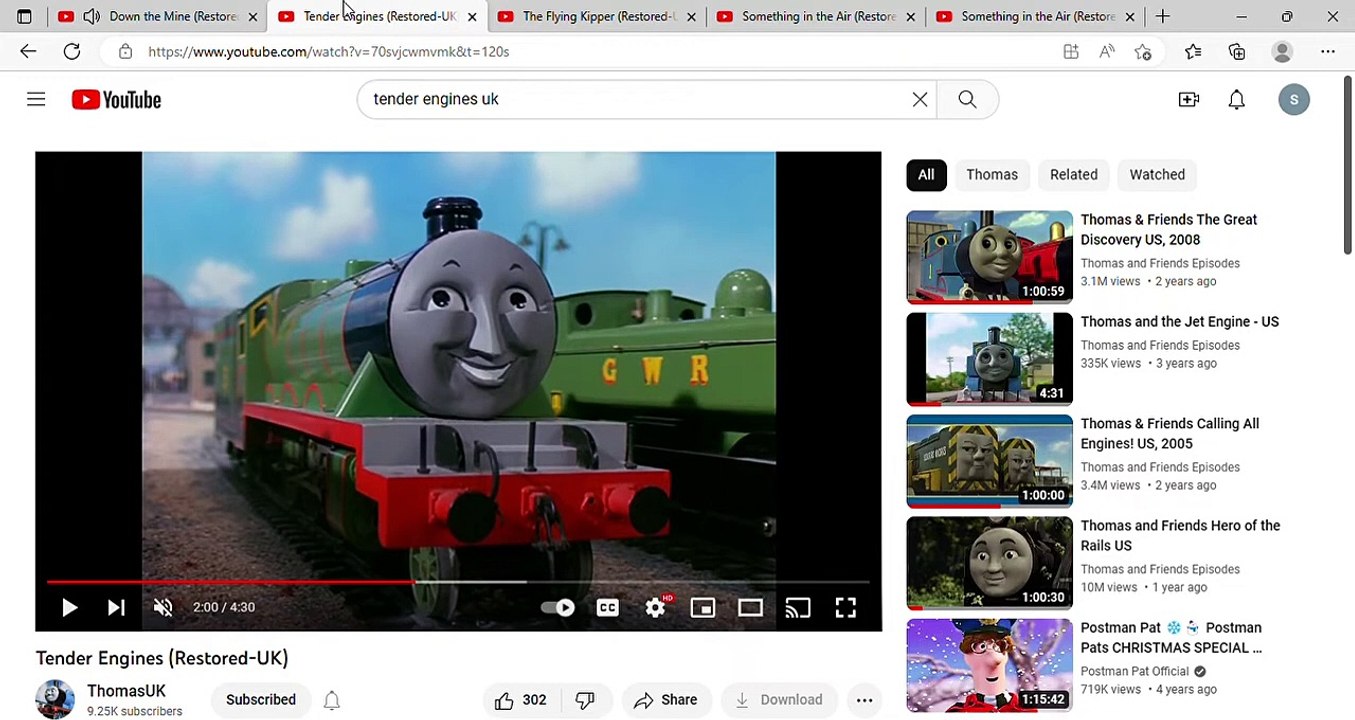Screen dimensions: 1355x720
Task: Skip to next video in player
Action: pos(116,607)
